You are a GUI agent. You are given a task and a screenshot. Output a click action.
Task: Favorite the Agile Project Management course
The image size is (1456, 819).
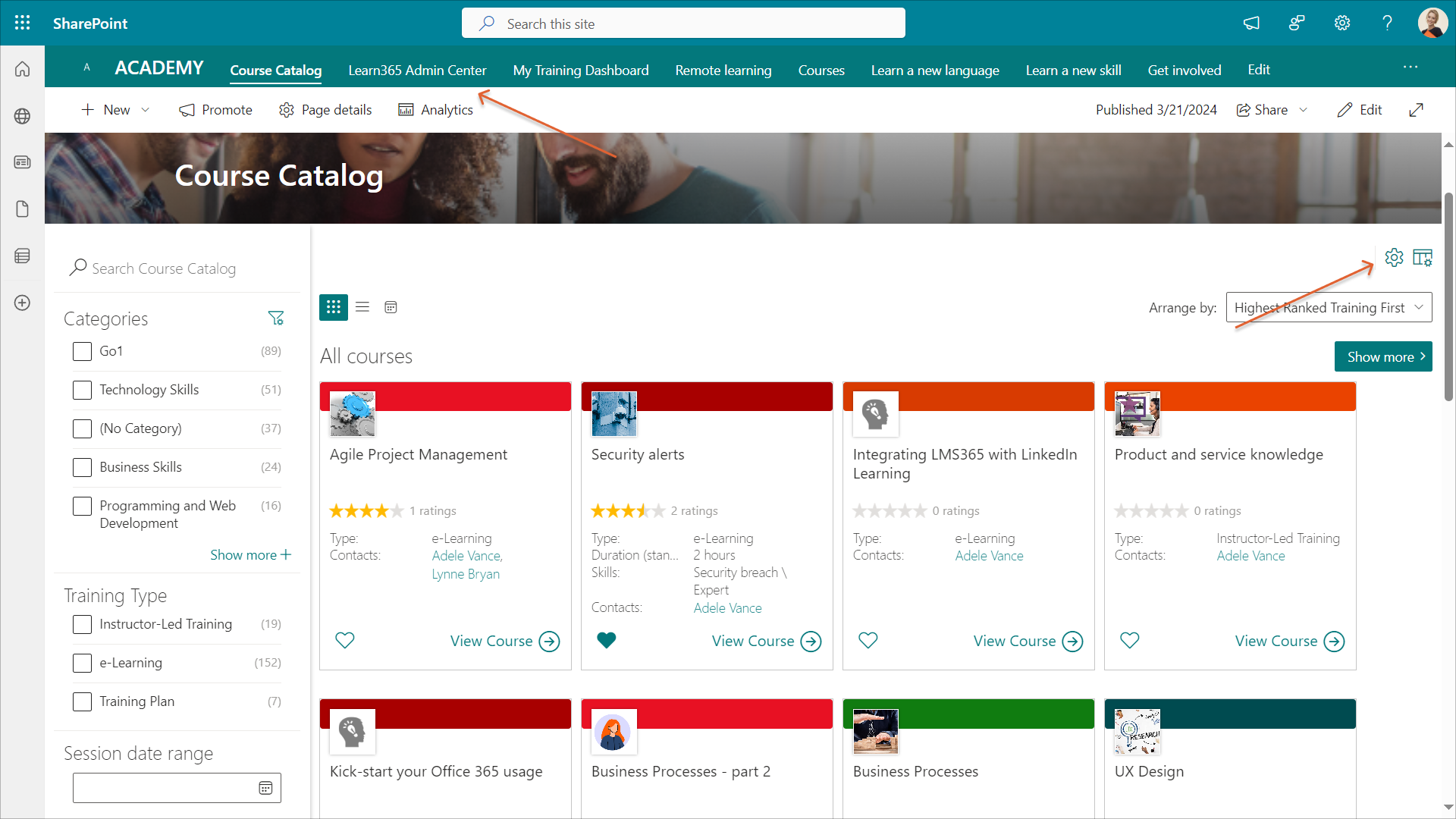(x=345, y=641)
